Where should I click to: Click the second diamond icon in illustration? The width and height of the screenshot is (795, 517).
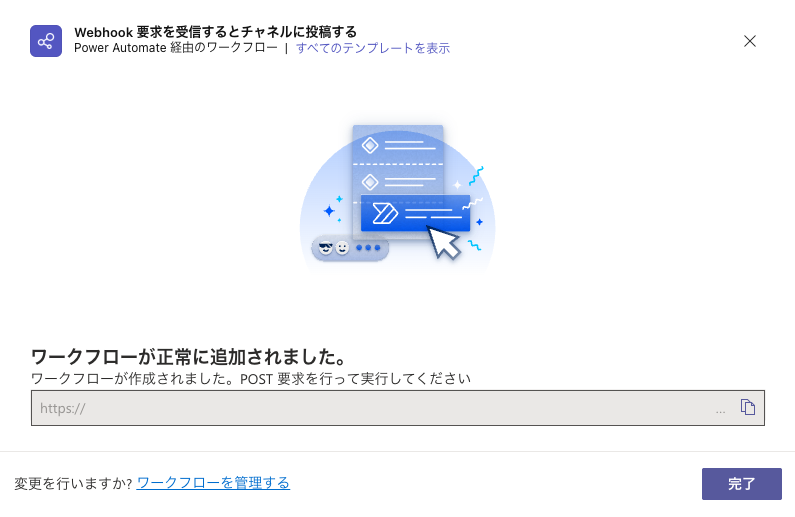coord(370,181)
